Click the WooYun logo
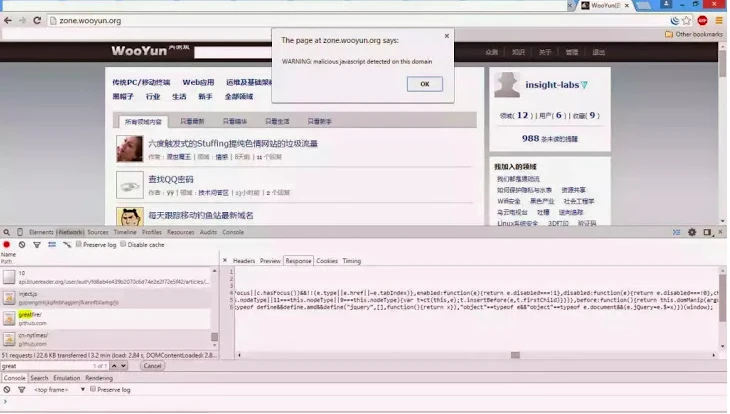The width and height of the screenshot is (730, 414). point(139,51)
